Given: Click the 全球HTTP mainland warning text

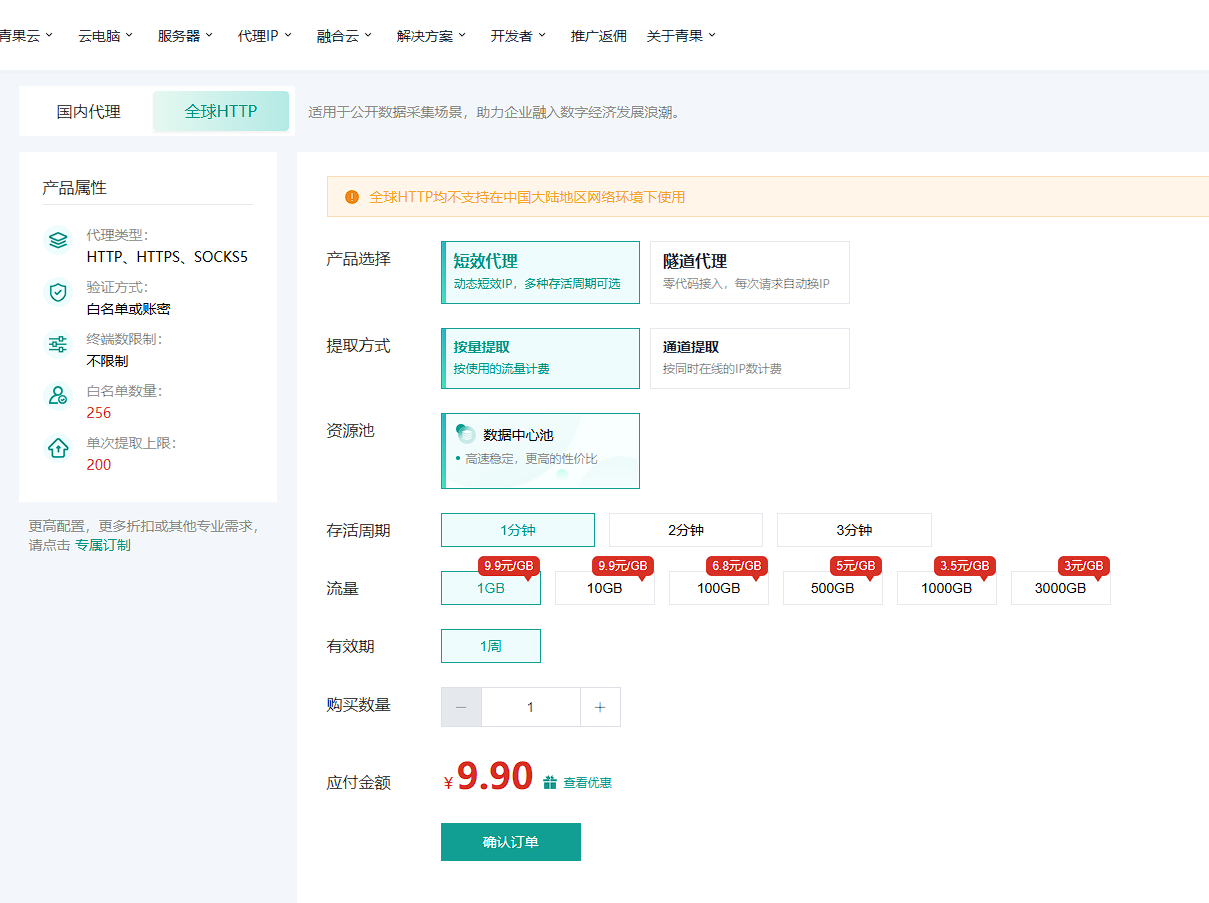Looking at the screenshot, I should coord(527,197).
